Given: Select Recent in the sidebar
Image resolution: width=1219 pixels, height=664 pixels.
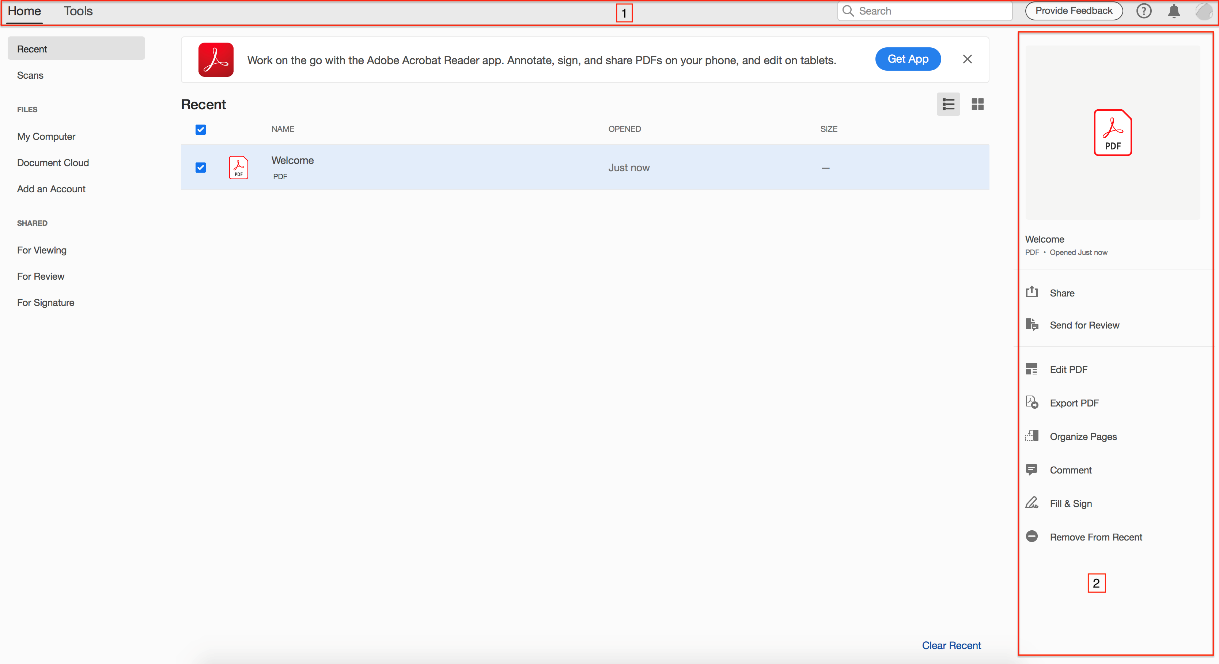Looking at the screenshot, I should [76, 48].
